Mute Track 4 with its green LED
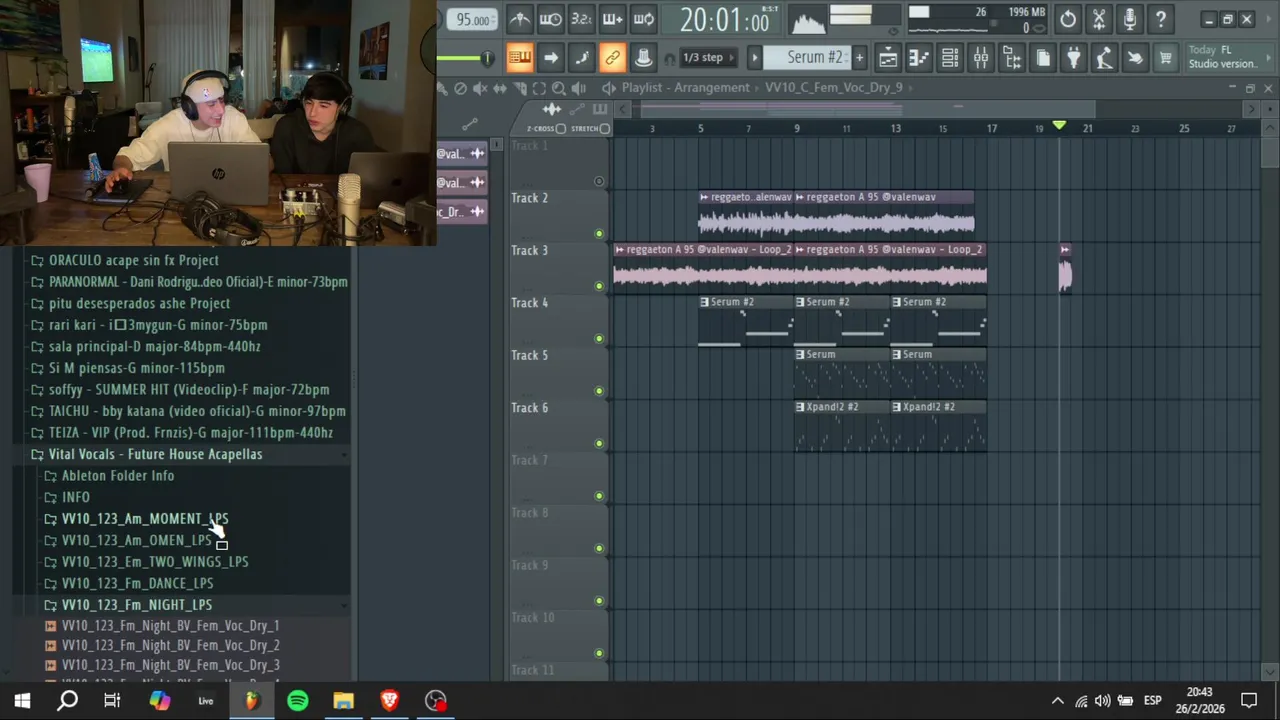Screen dimensions: 1280x720 599,339
